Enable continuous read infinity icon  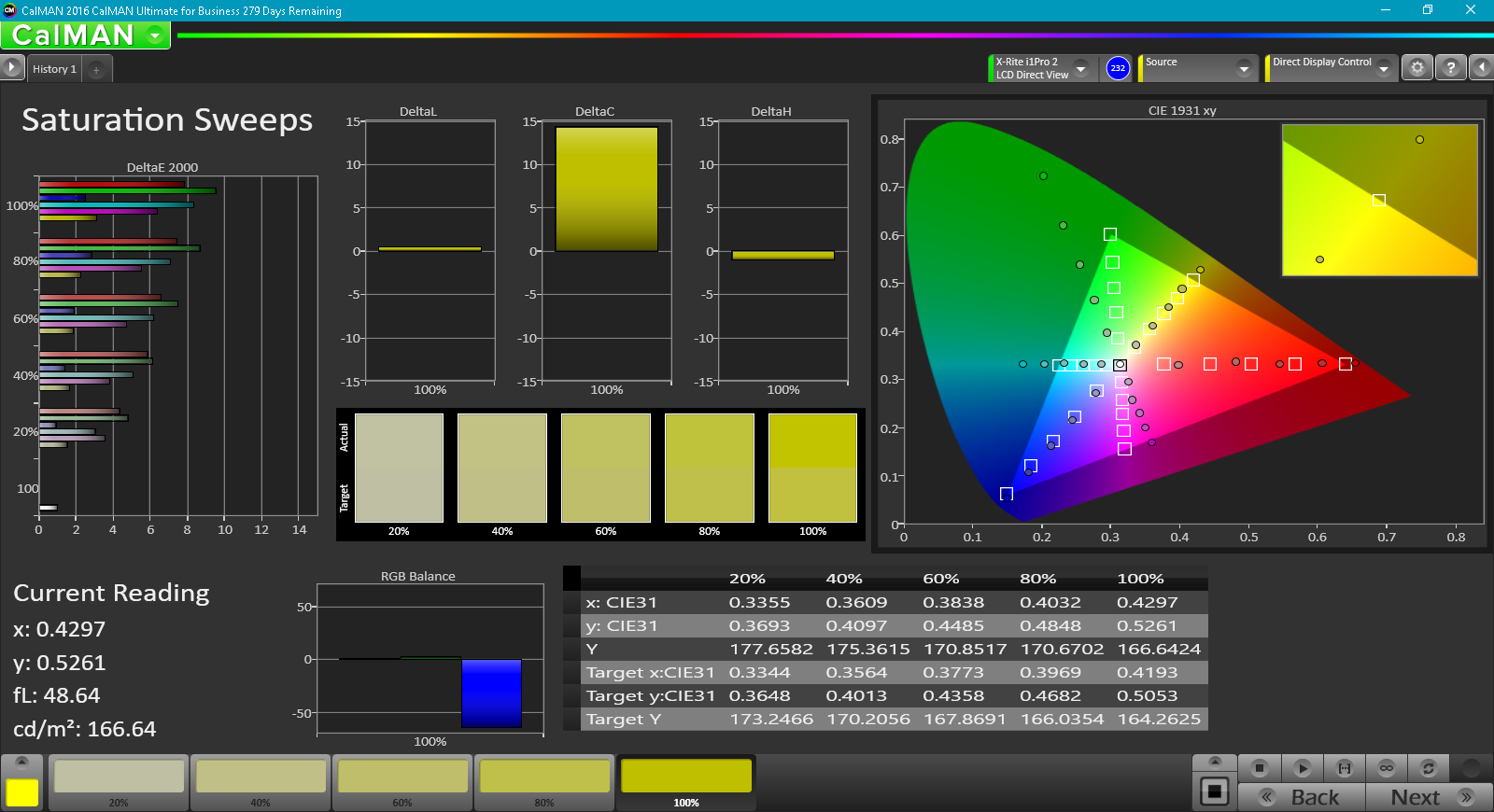point(1387,768)
